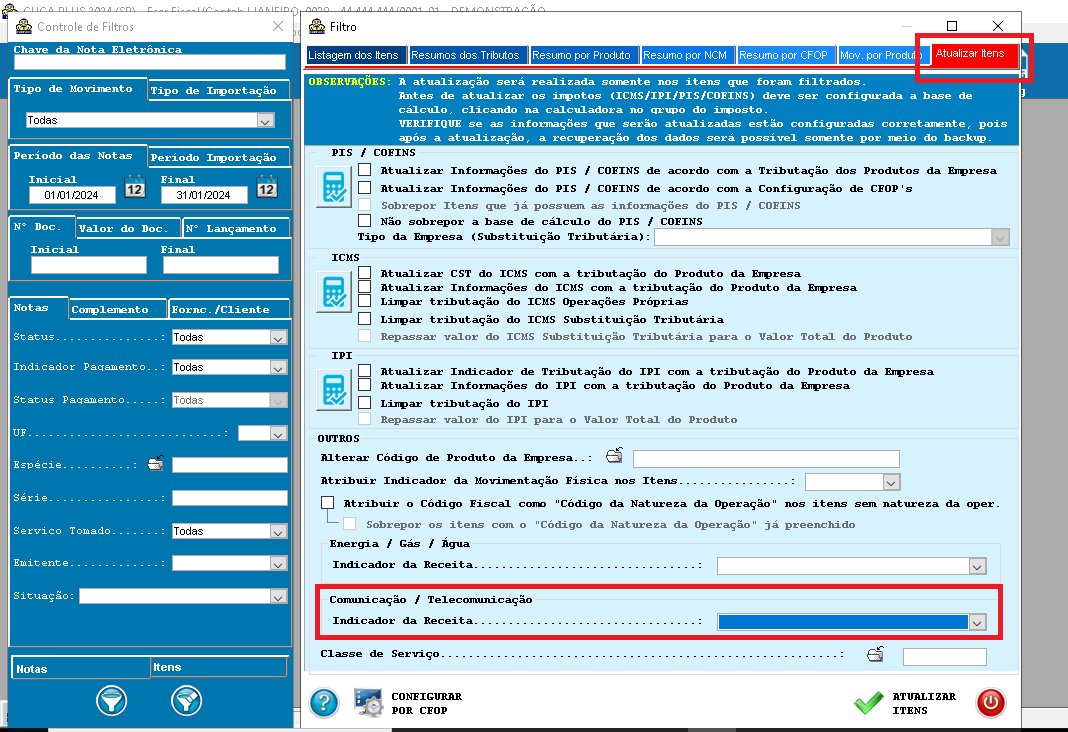Open Tipo de Movimento Todas dropdown
The image size is (1068, 732).
(265, 121)
